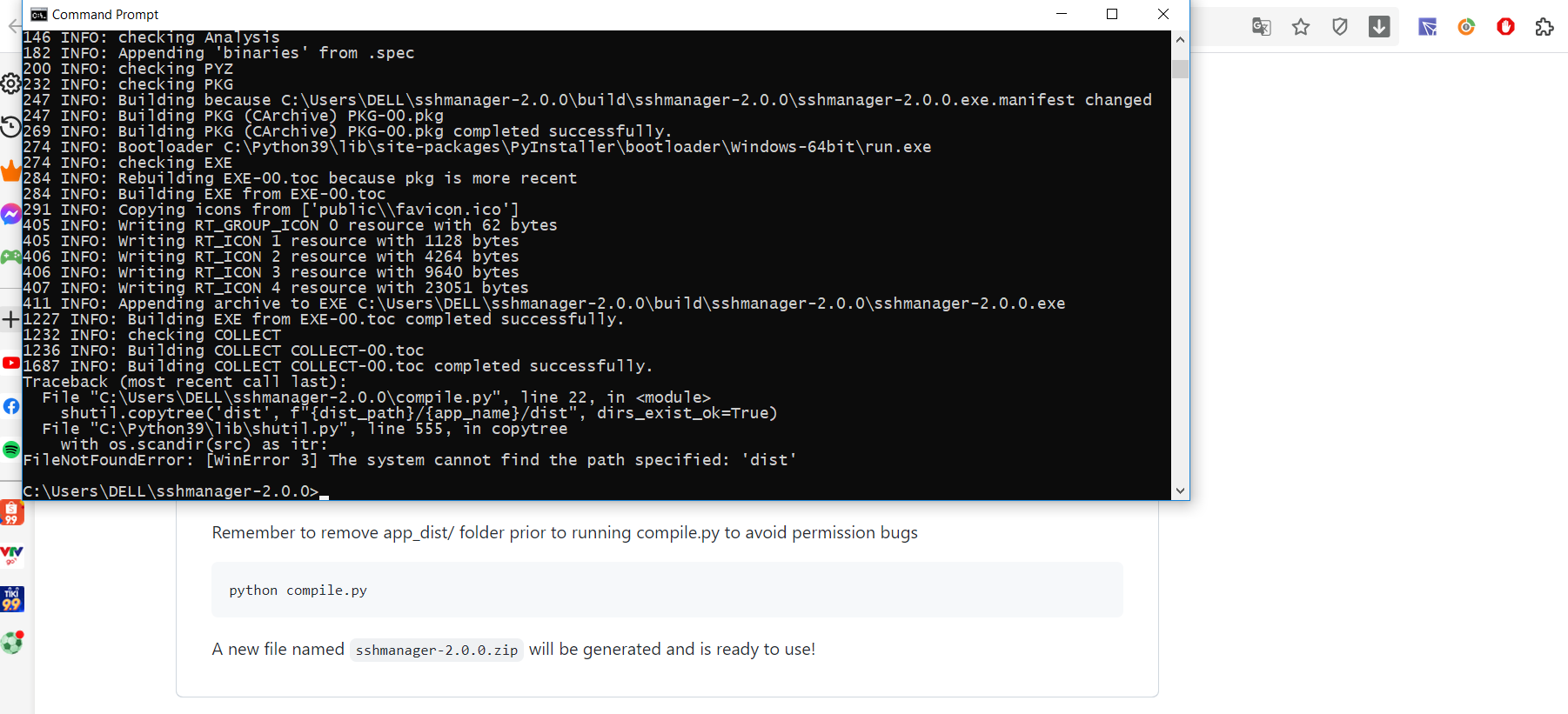
Task: Click the orange circular extension icon
Action: (1466, 27)
